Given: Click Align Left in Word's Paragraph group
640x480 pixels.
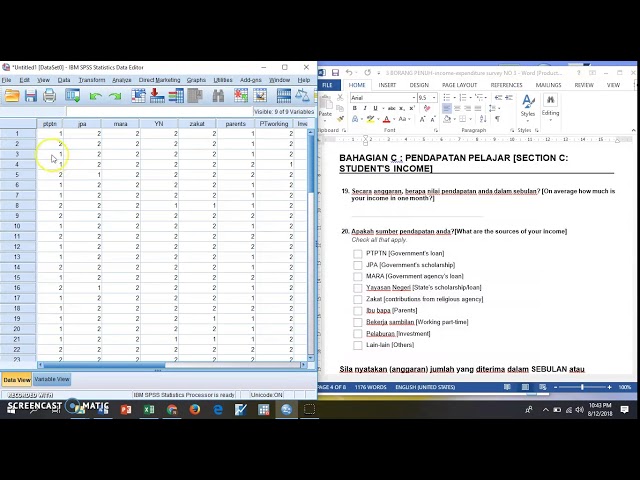Looking at the screenshot, I should point(447,108).
